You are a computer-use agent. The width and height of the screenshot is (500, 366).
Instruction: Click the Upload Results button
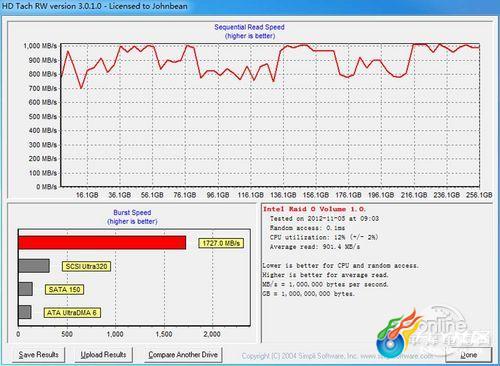[103, 355]
